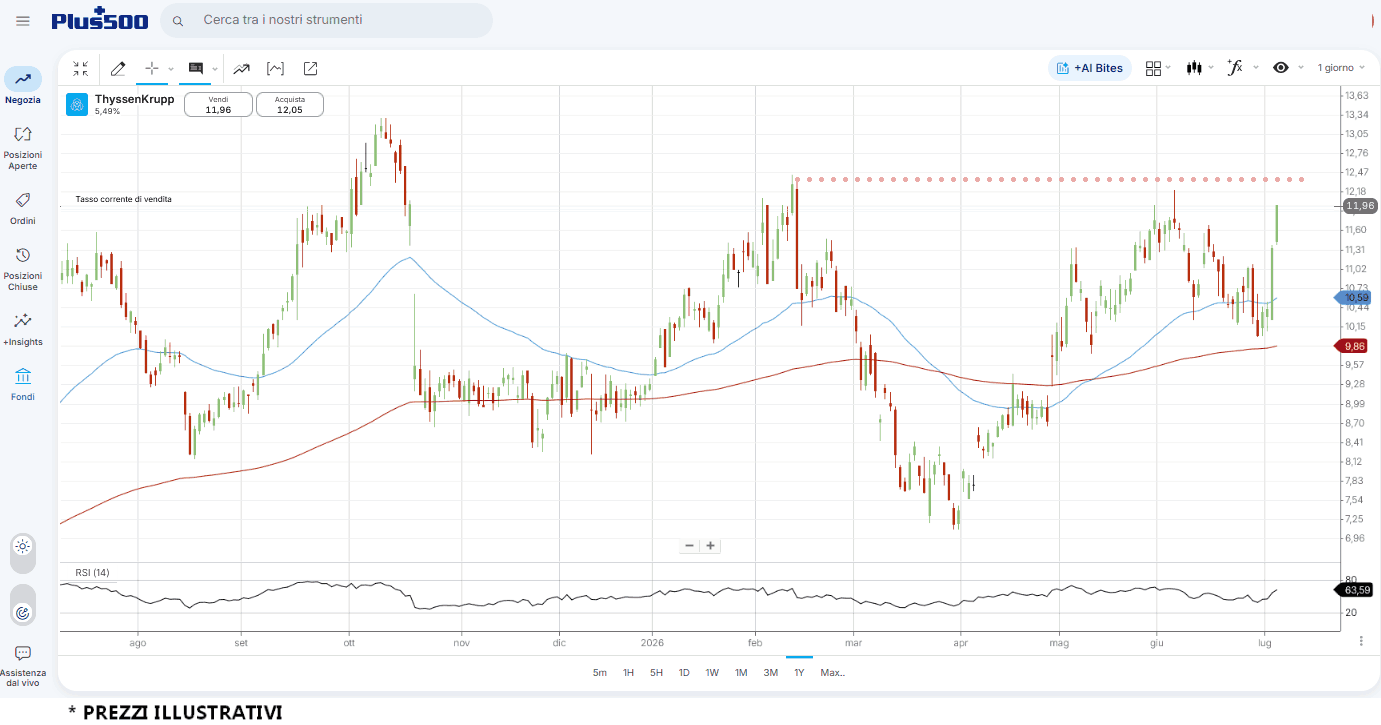Click the RSI (14) indicator label
The height and width of the screenshot is (725, 1381).
pyautogui.click(x=92, y=573)
